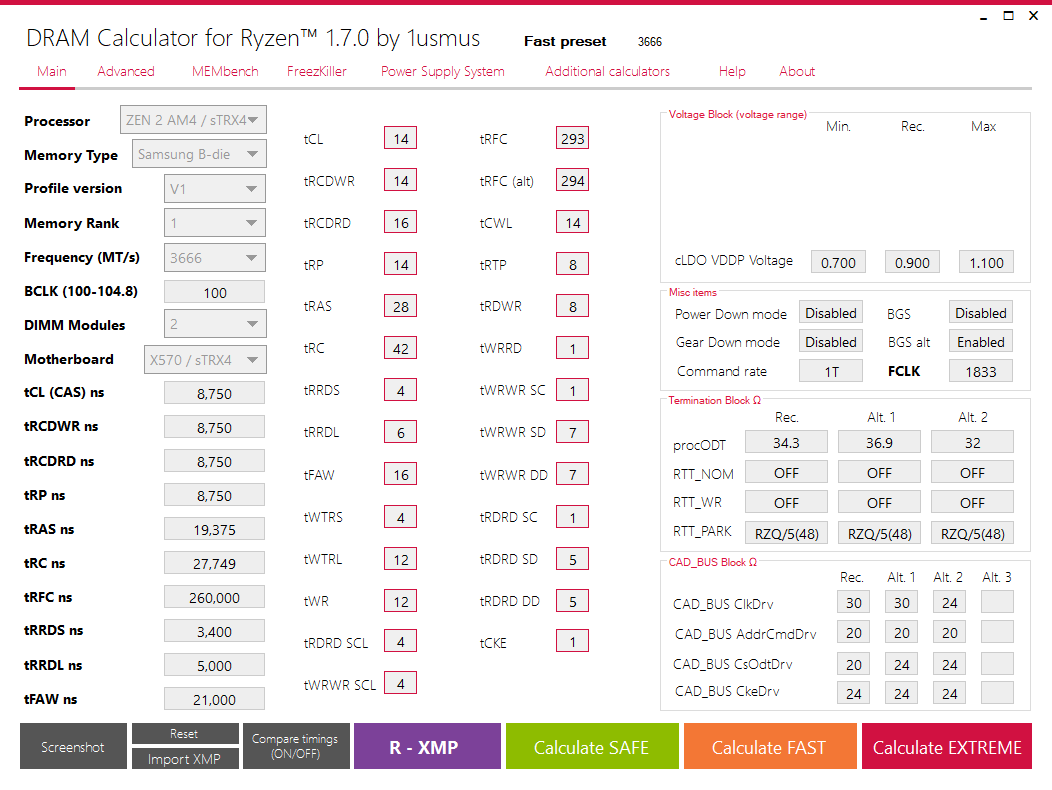Expand Motherboard X570 dropdown
Image resolution: width=1052 pixels, height=790 pixels.
(x=205, y=359)
